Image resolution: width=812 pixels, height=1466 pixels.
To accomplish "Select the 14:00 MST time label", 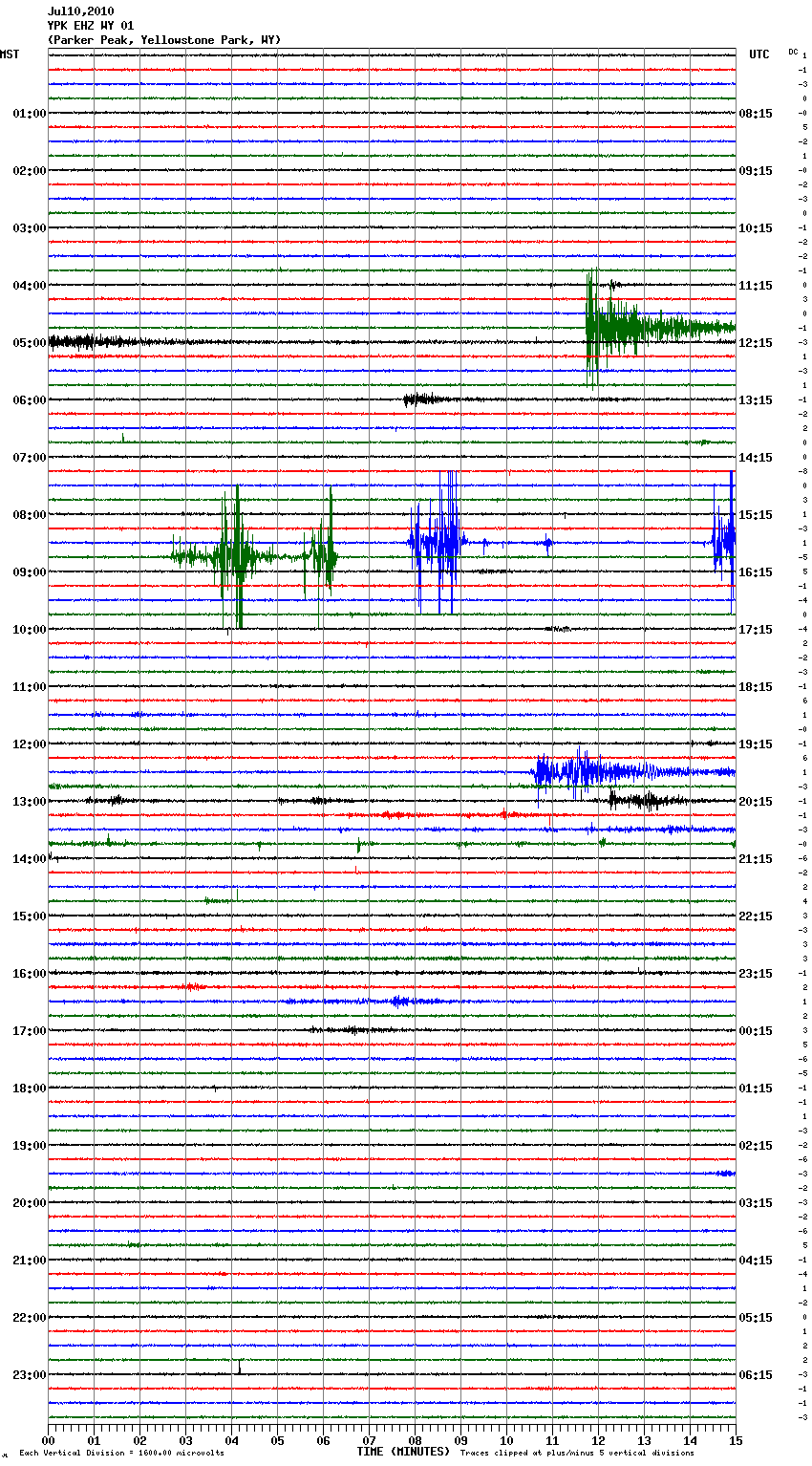I will point(29,859).
